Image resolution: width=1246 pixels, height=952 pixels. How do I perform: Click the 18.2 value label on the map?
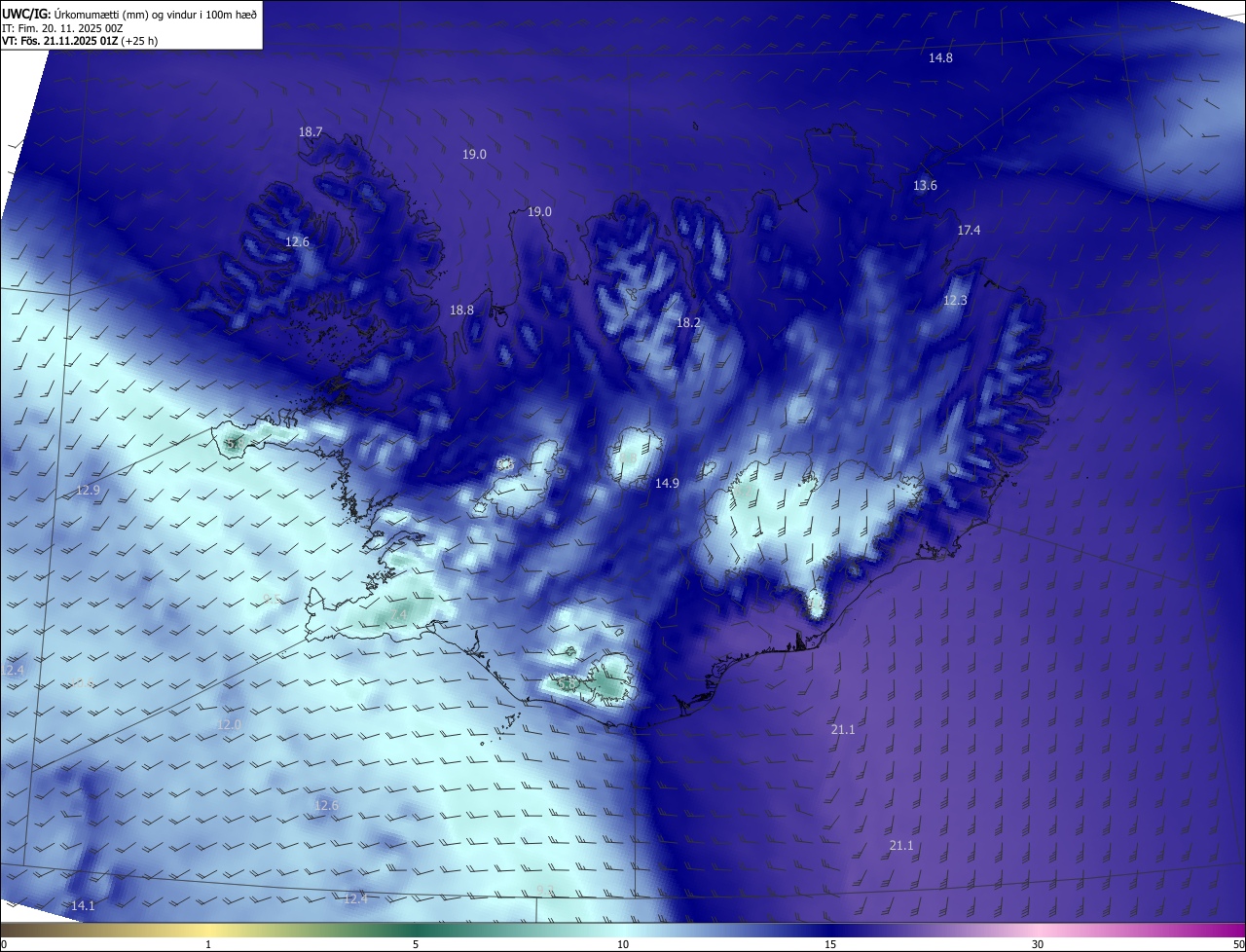(688, 322)
